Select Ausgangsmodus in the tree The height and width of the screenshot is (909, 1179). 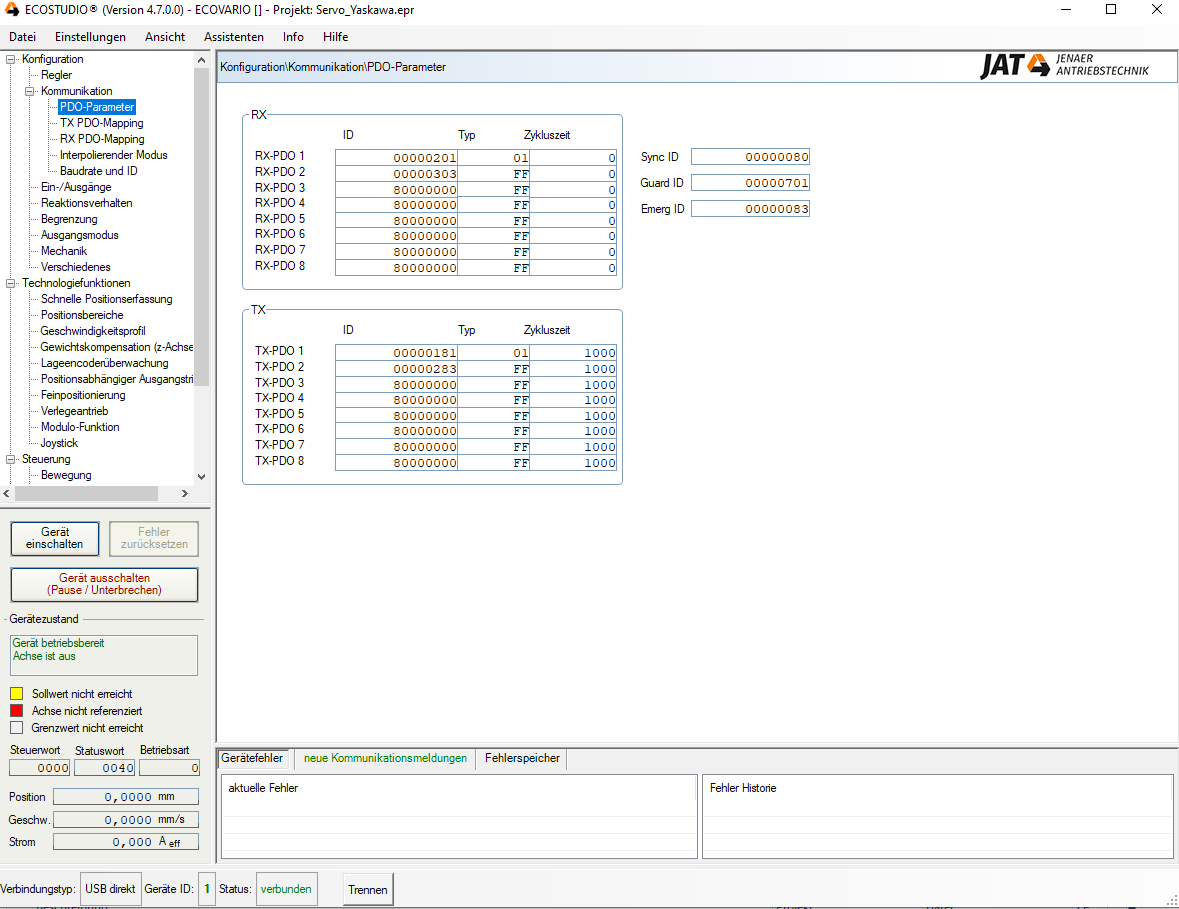click(x=80, y=235)
